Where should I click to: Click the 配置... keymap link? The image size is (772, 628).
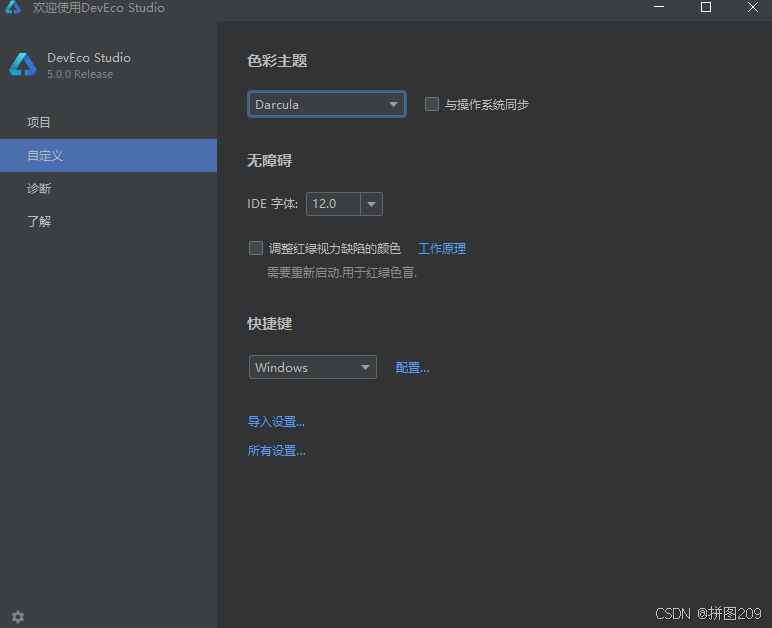tap(413, 368)
